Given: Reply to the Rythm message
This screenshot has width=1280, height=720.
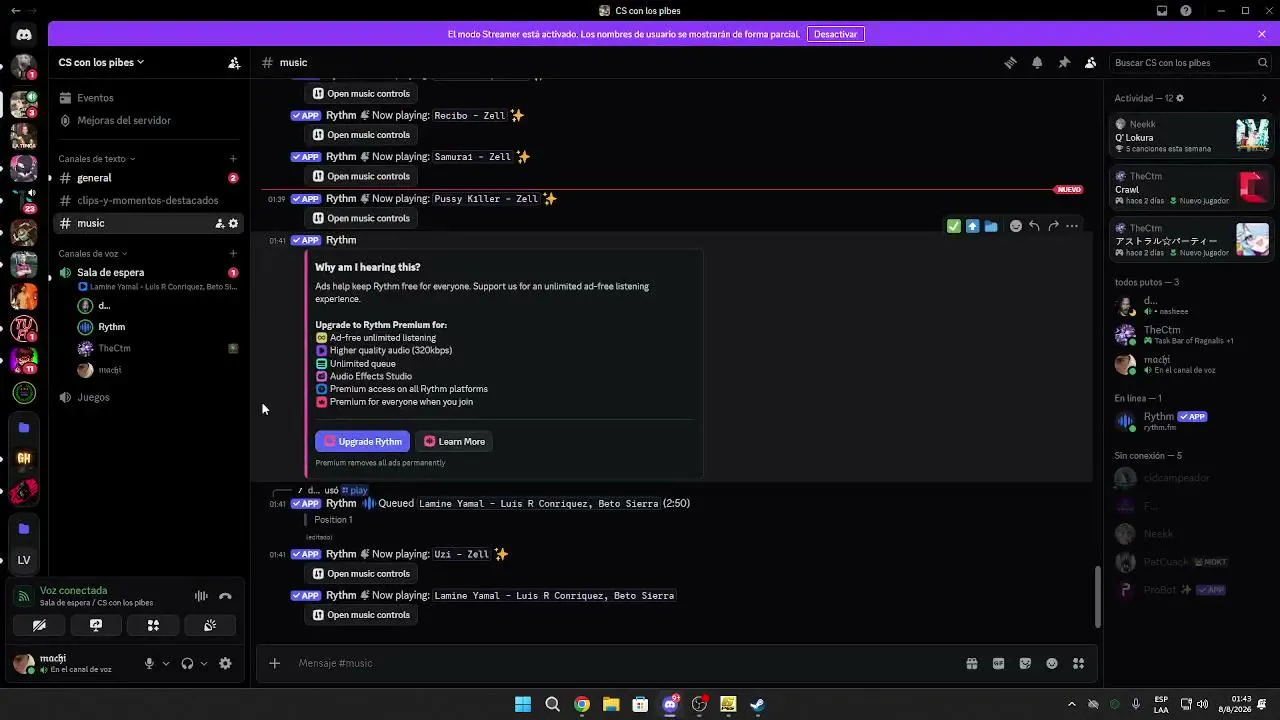Looking at the screenshot, I should point(1034,226).
